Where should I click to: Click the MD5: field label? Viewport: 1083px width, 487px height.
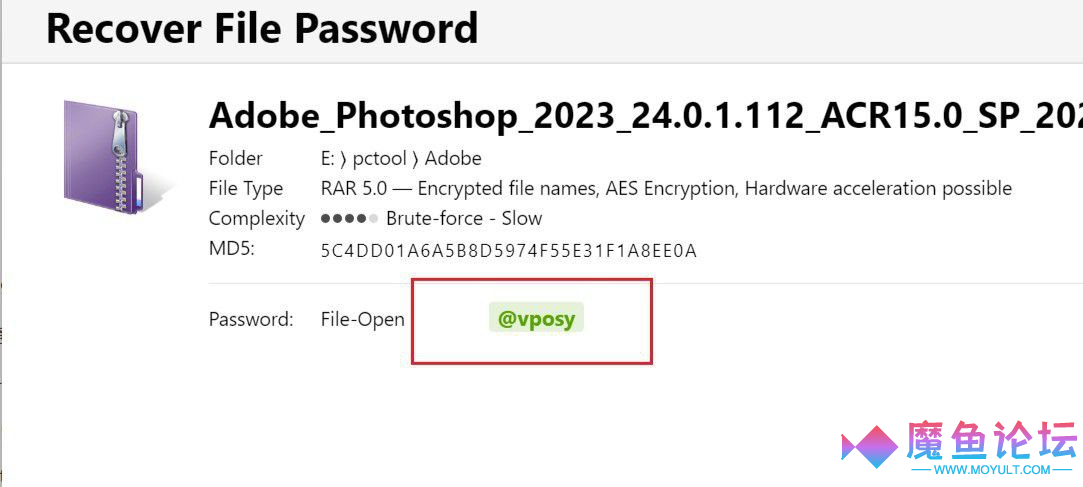pos(232,249)
